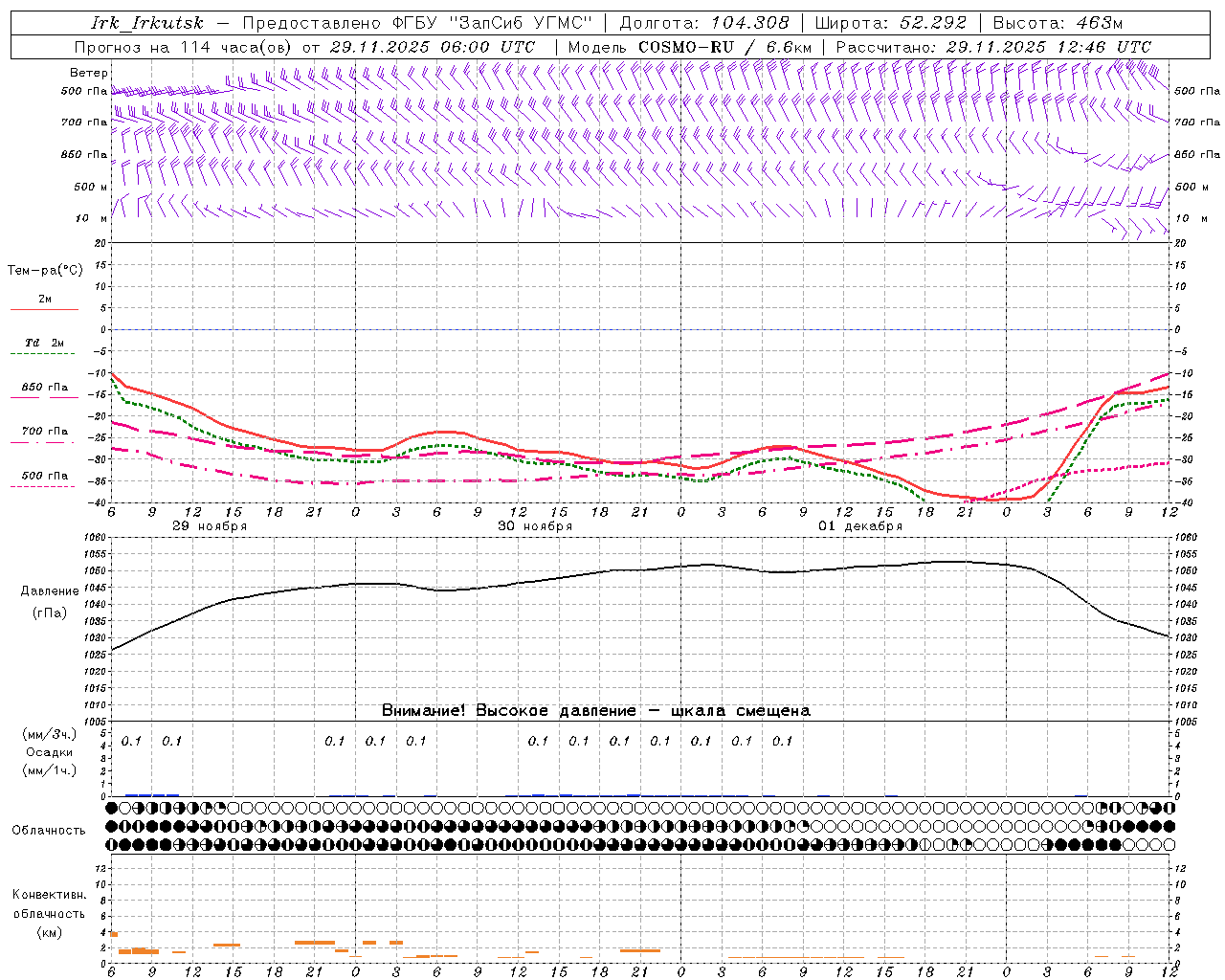Select the 2м temperature legend line
This screenshot has height=980, width=1225.
point(44,300)
